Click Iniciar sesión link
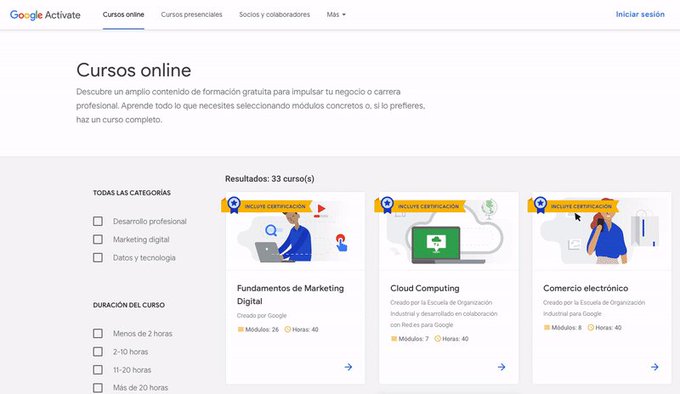 click(640, 14)
